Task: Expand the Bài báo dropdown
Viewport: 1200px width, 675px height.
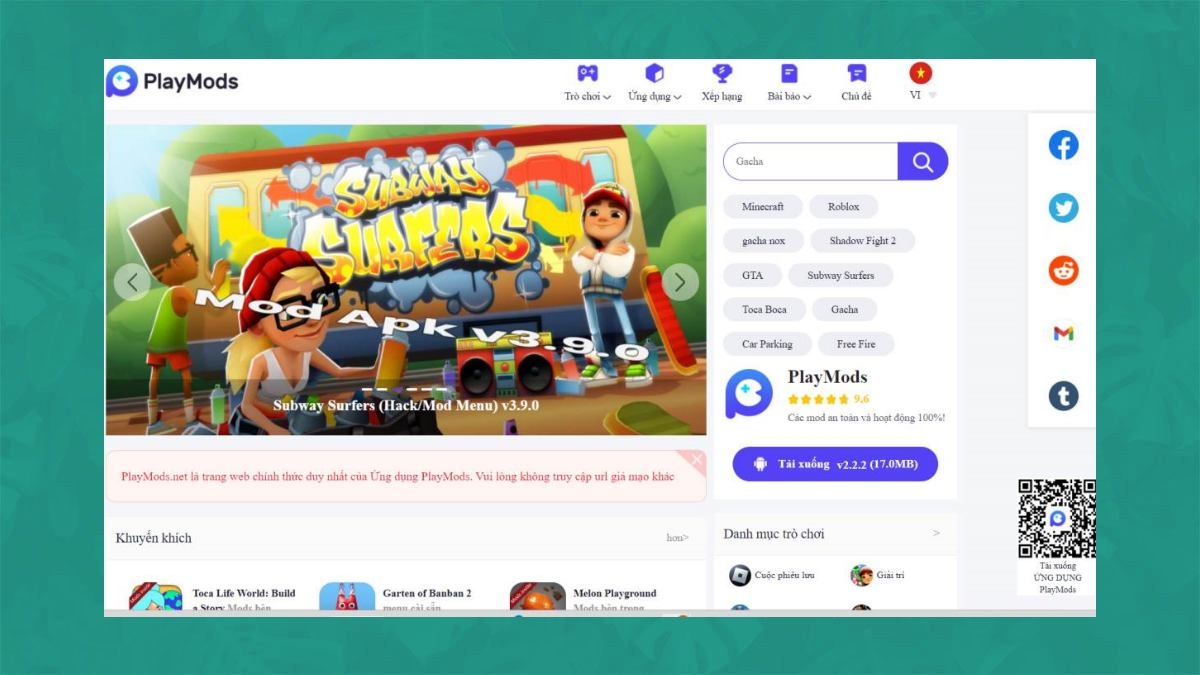Action: [790, 96]
